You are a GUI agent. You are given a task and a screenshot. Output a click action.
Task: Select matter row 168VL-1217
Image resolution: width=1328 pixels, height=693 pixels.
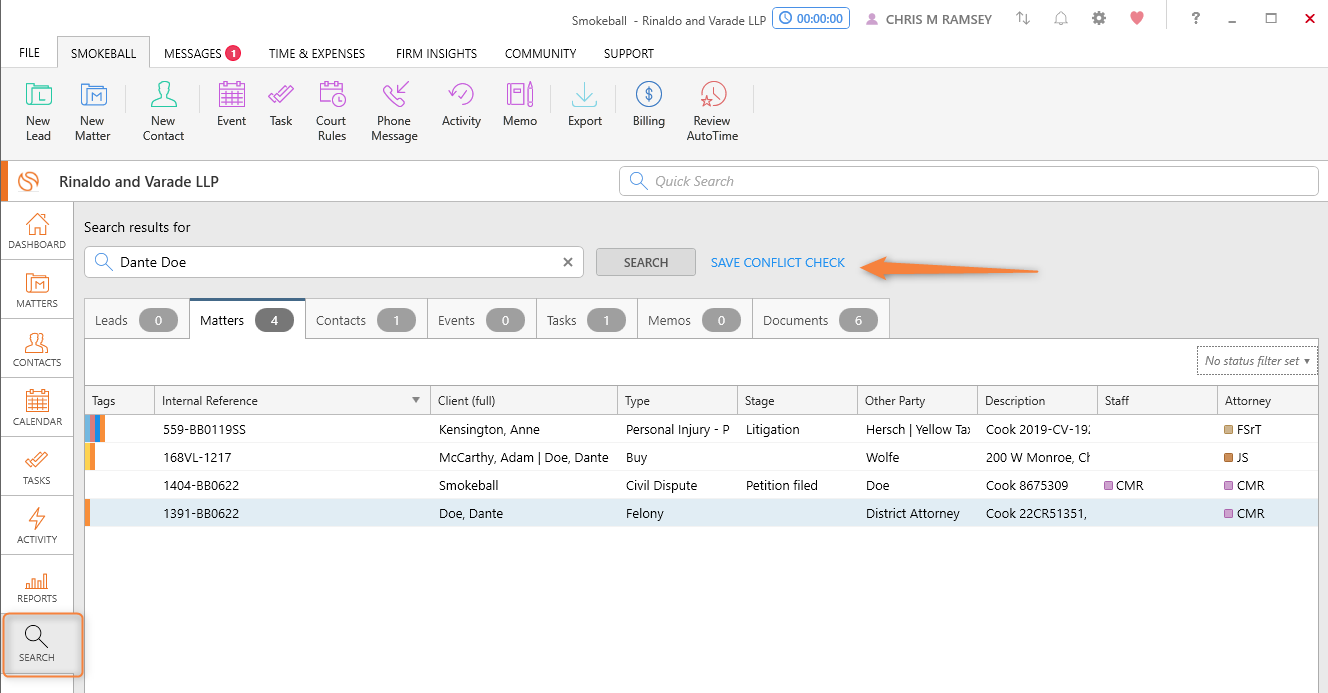point(701,457)
